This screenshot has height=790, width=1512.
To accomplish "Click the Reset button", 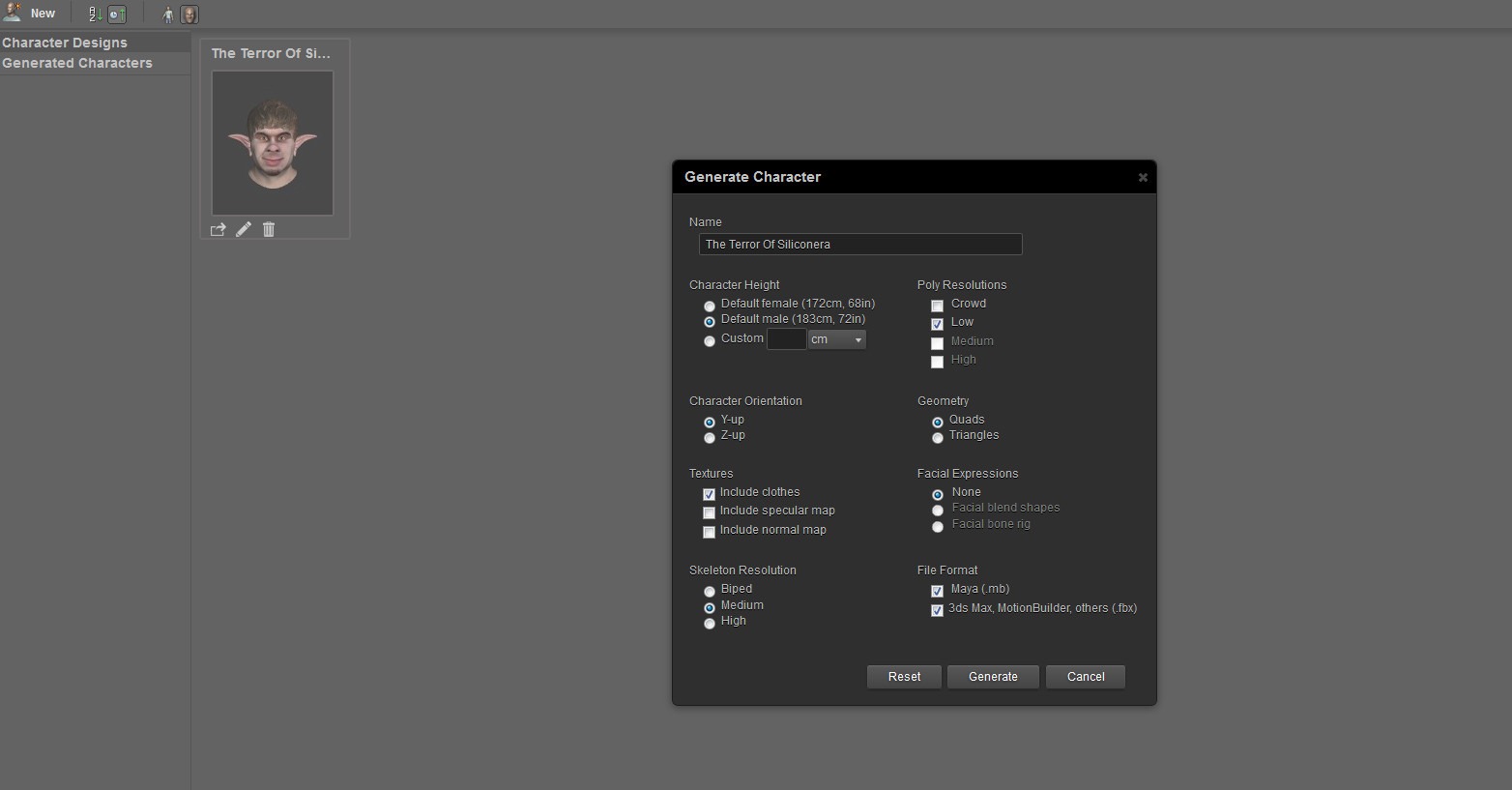I will [904, 677].
